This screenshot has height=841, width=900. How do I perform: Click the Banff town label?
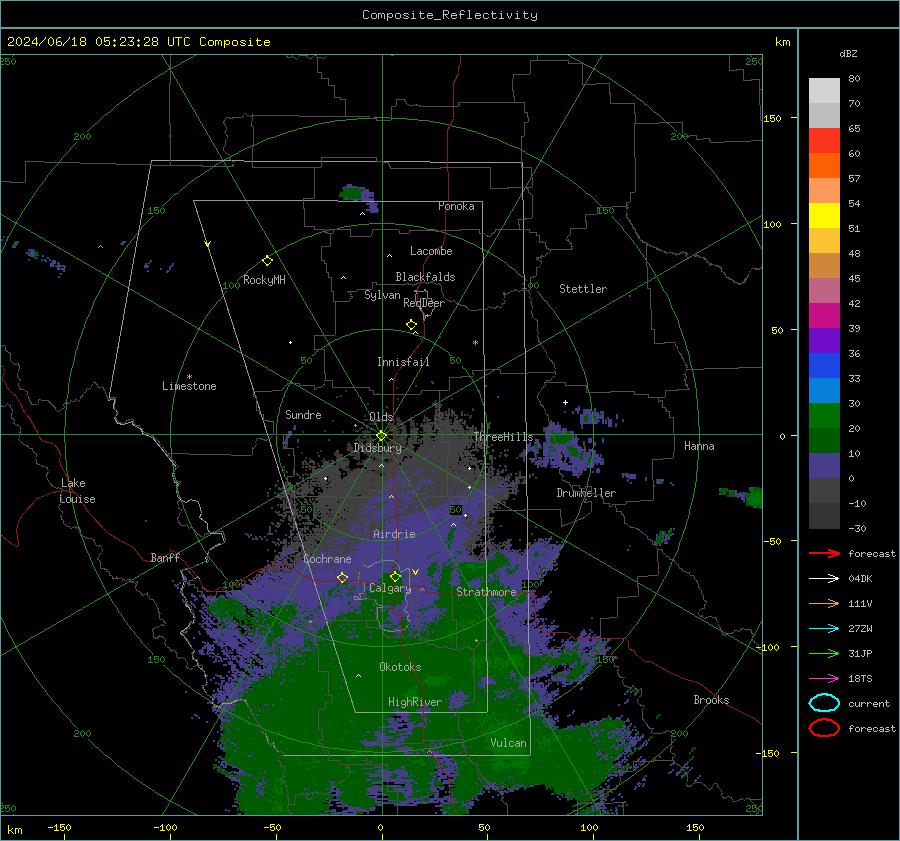tap(165, 558)
